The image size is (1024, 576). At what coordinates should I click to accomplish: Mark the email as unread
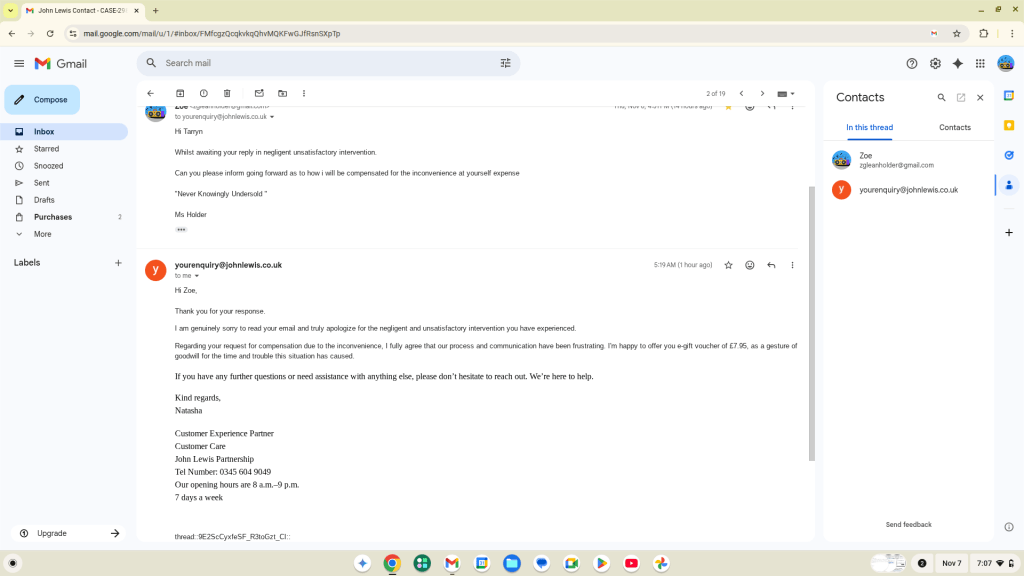(259, 93)
